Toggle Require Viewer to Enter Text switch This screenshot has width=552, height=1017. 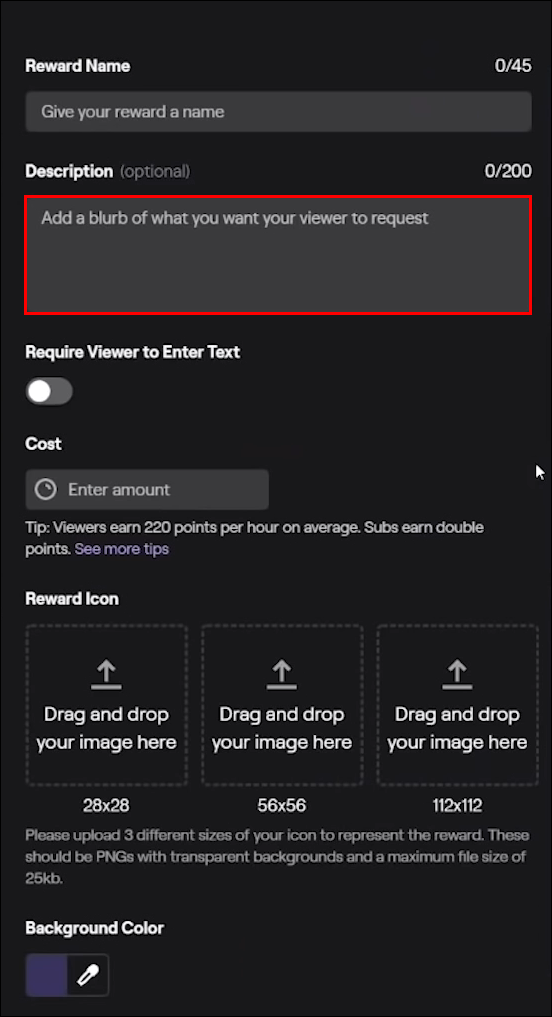(x=49, y=391)
